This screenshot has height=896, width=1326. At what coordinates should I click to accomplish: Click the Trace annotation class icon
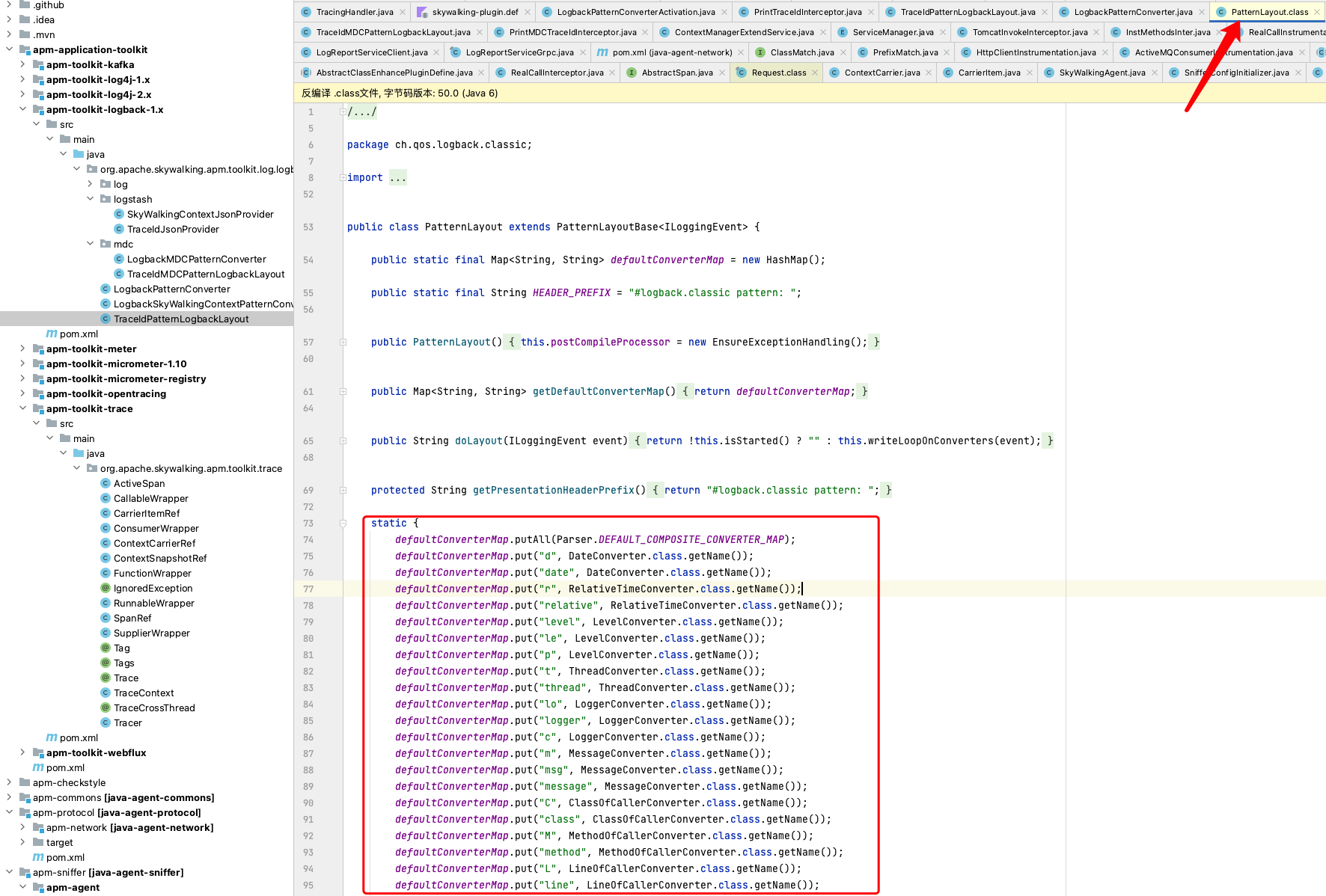click(106, 678)
